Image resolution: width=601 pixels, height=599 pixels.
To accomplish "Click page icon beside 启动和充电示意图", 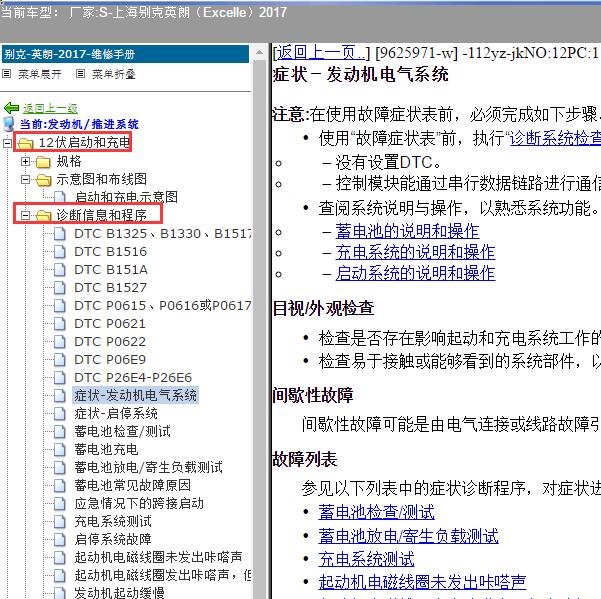I will pyautogui.click(x=59, y=197).
